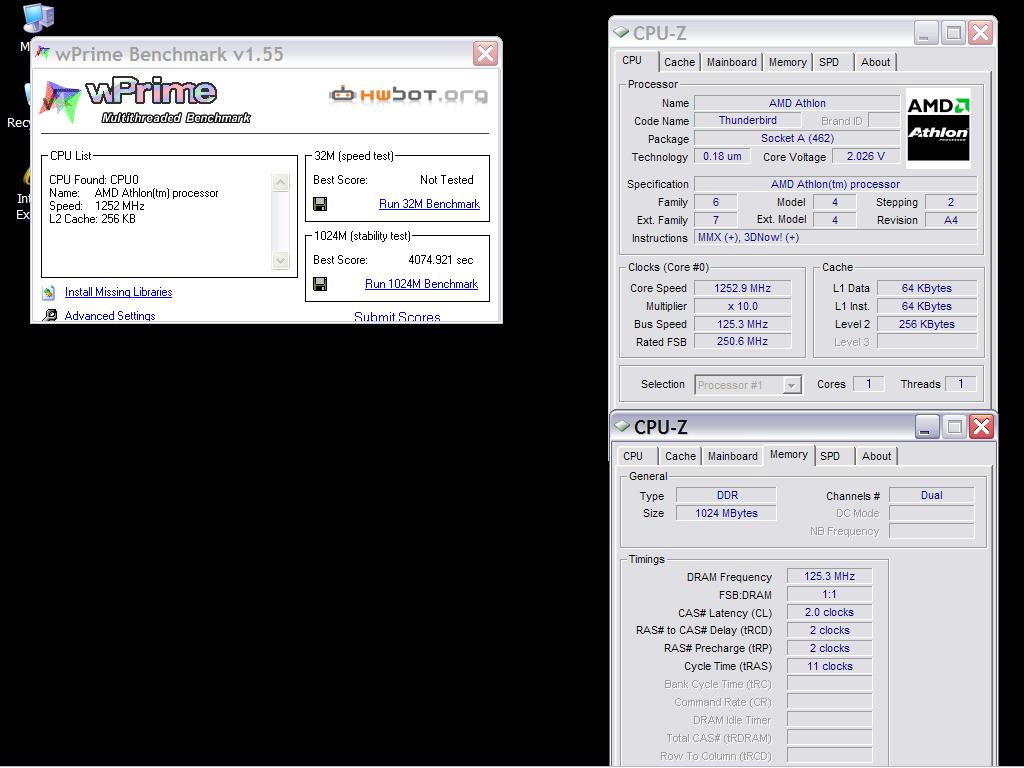1024x768 pixels.
Task: Switch to Memory tab in upper CPU-Z
Action: 787,62
